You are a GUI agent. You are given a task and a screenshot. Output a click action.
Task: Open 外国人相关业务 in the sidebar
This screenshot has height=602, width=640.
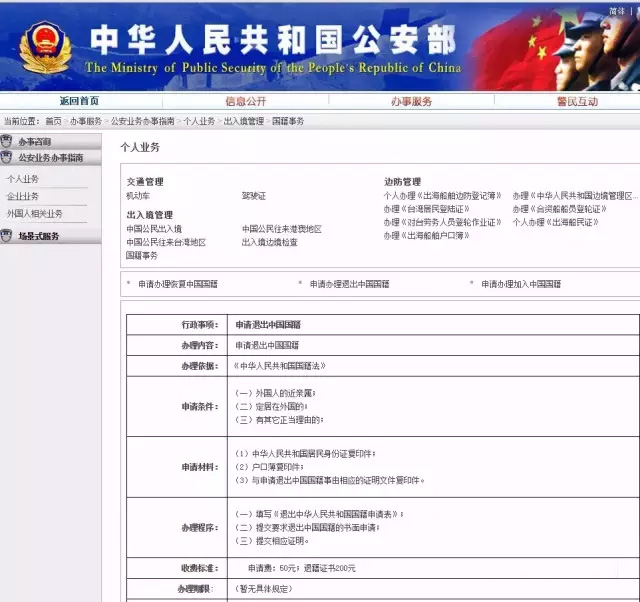pyautogui.click(x=34, y=213)
